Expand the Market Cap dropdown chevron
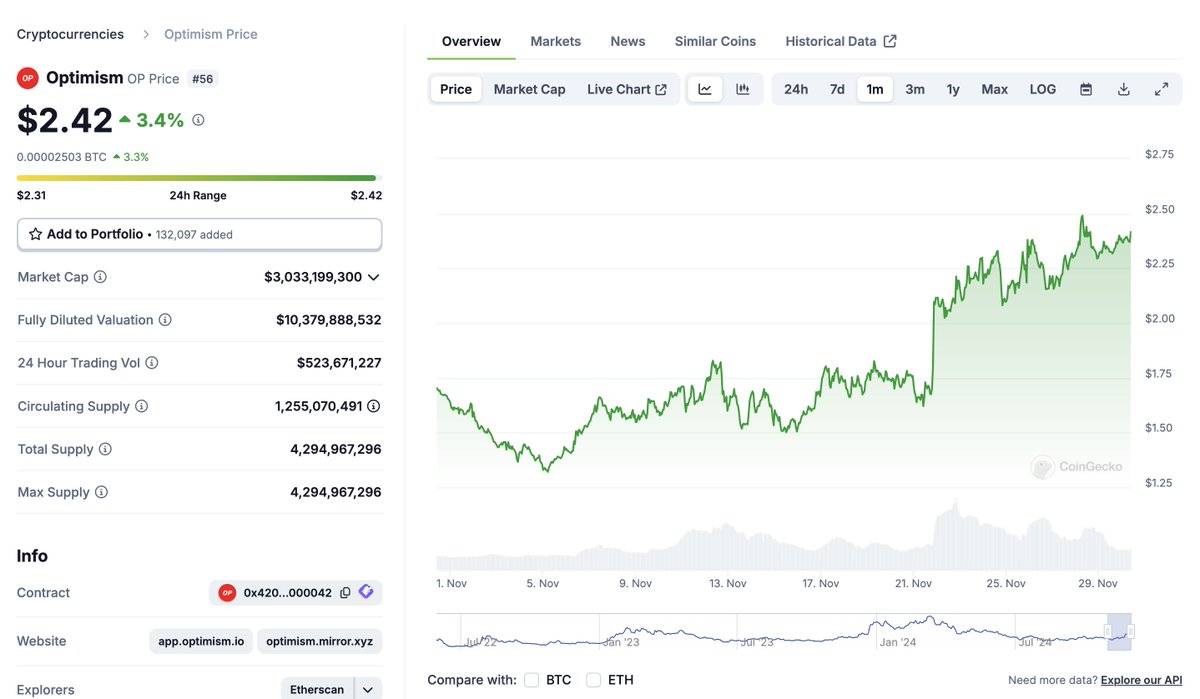 click(374, 277)
